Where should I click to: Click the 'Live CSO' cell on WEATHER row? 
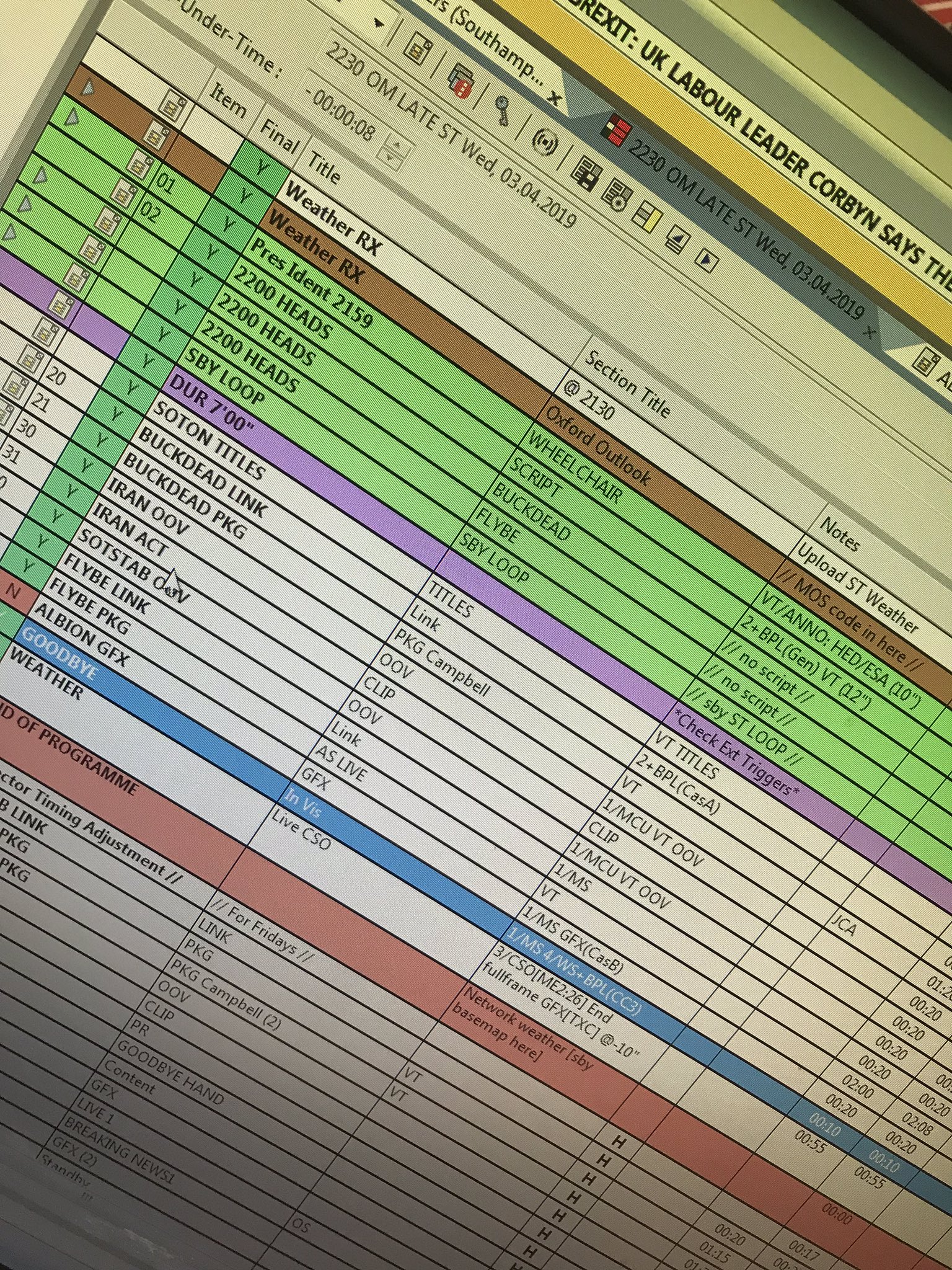(x=301, y=829)
